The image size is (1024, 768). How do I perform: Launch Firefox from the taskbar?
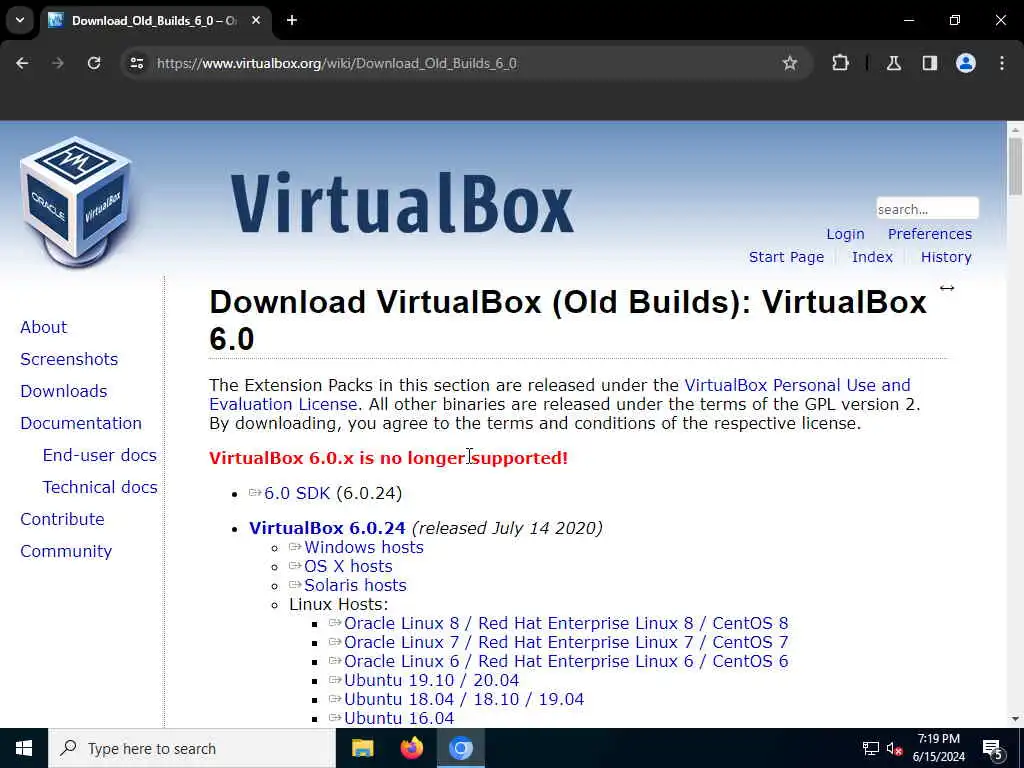(x=411, y=748)
